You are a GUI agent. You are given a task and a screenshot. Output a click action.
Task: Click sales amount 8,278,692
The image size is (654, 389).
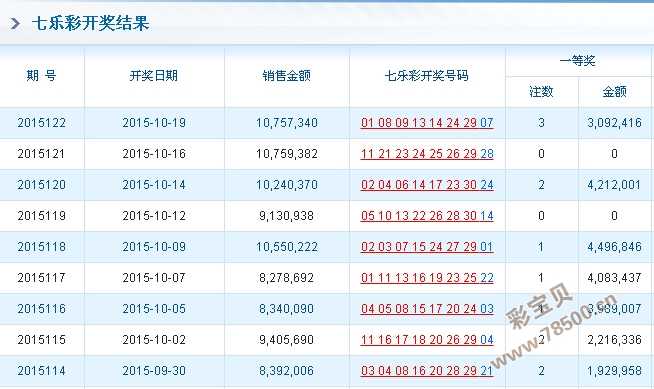click(287, 278)
